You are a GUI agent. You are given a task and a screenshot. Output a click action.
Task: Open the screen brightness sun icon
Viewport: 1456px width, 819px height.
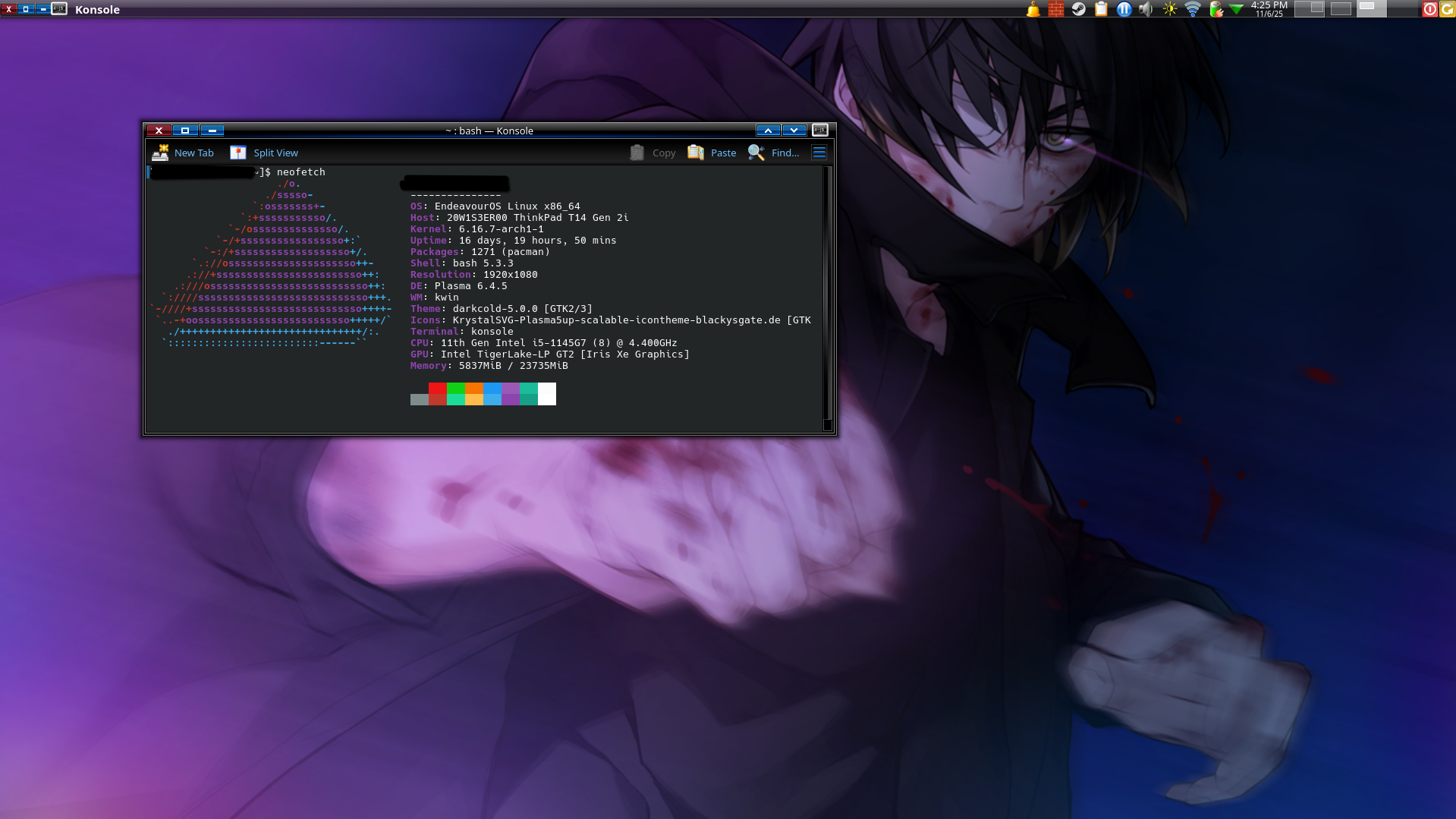[x=1169, y=9]
